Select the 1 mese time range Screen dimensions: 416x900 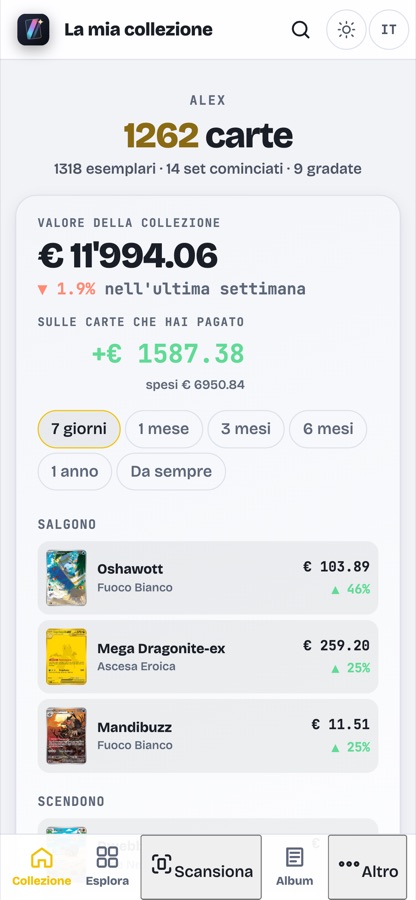tap(164, 429)
